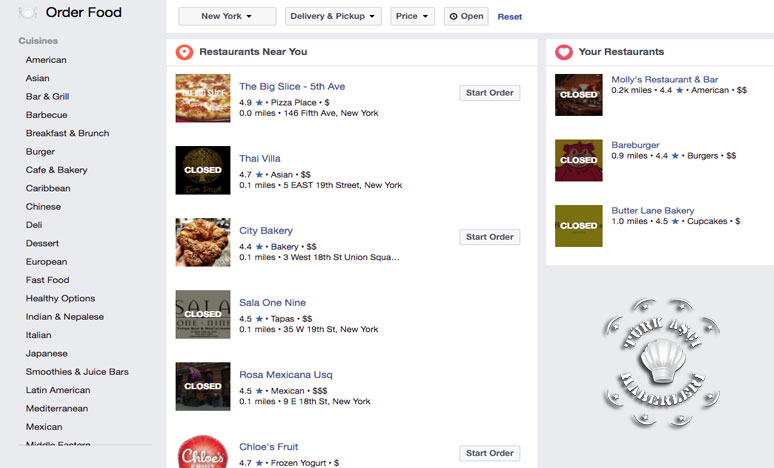Show Mediterranean restaurants
774x468 pixels.
[x=57, y=408]
